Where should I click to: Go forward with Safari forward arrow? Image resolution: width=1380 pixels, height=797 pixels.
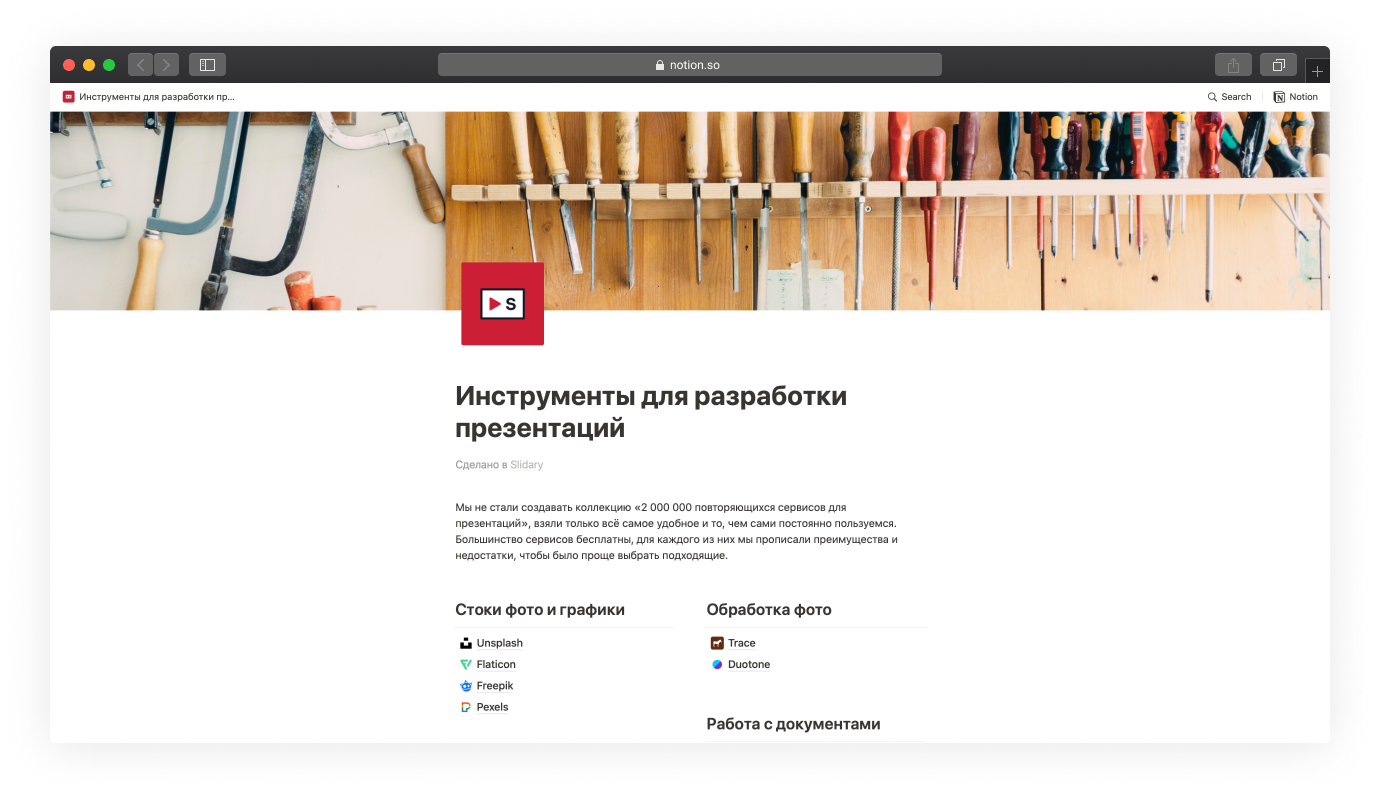coord(166,65)
